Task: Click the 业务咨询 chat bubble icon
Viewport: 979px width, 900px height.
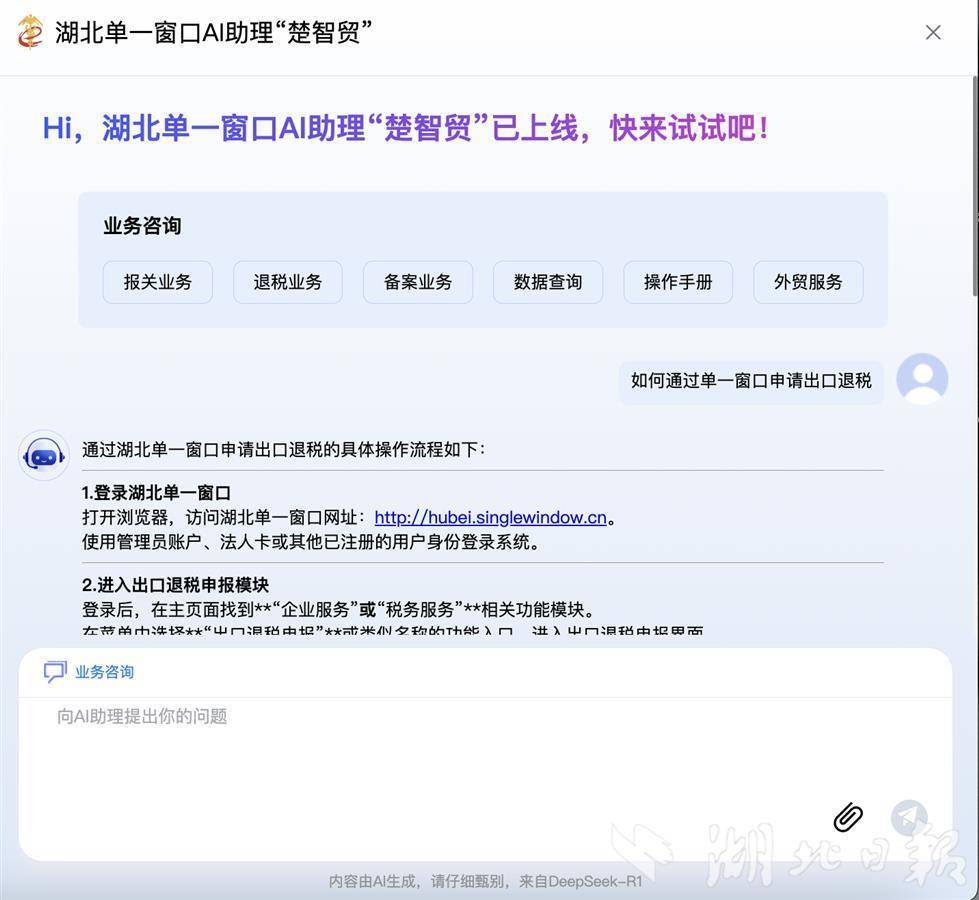Action: [55, 672]
